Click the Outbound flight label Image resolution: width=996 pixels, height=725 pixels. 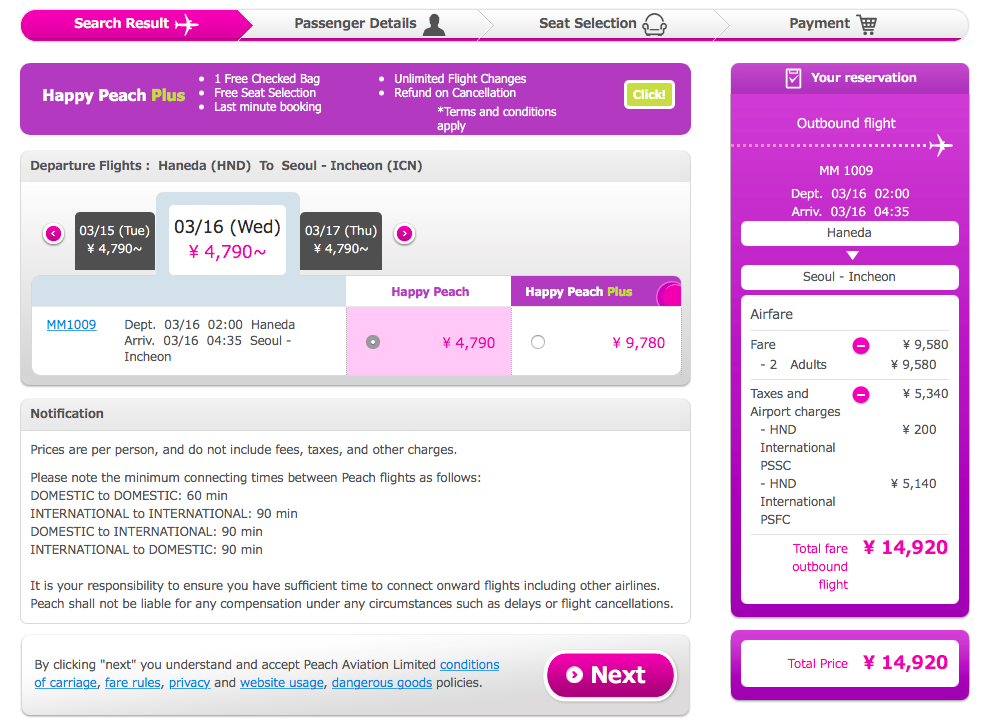(x=846, y=123)
